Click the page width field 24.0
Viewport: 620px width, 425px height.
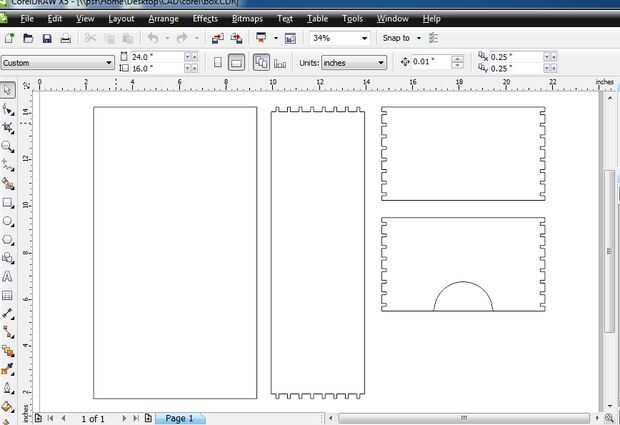(x=157, y=57)
